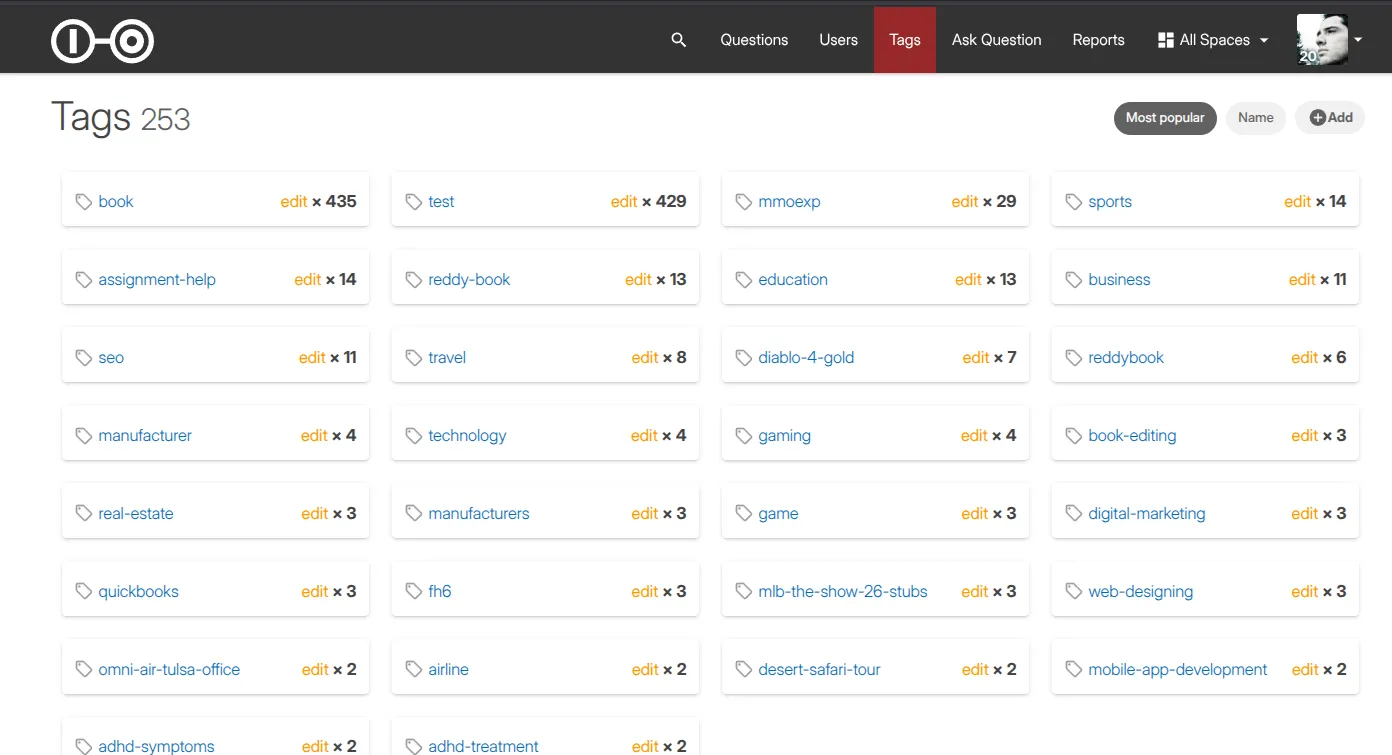Click the tag icon beside airline

pyautogui.click(x=414, y=670)
